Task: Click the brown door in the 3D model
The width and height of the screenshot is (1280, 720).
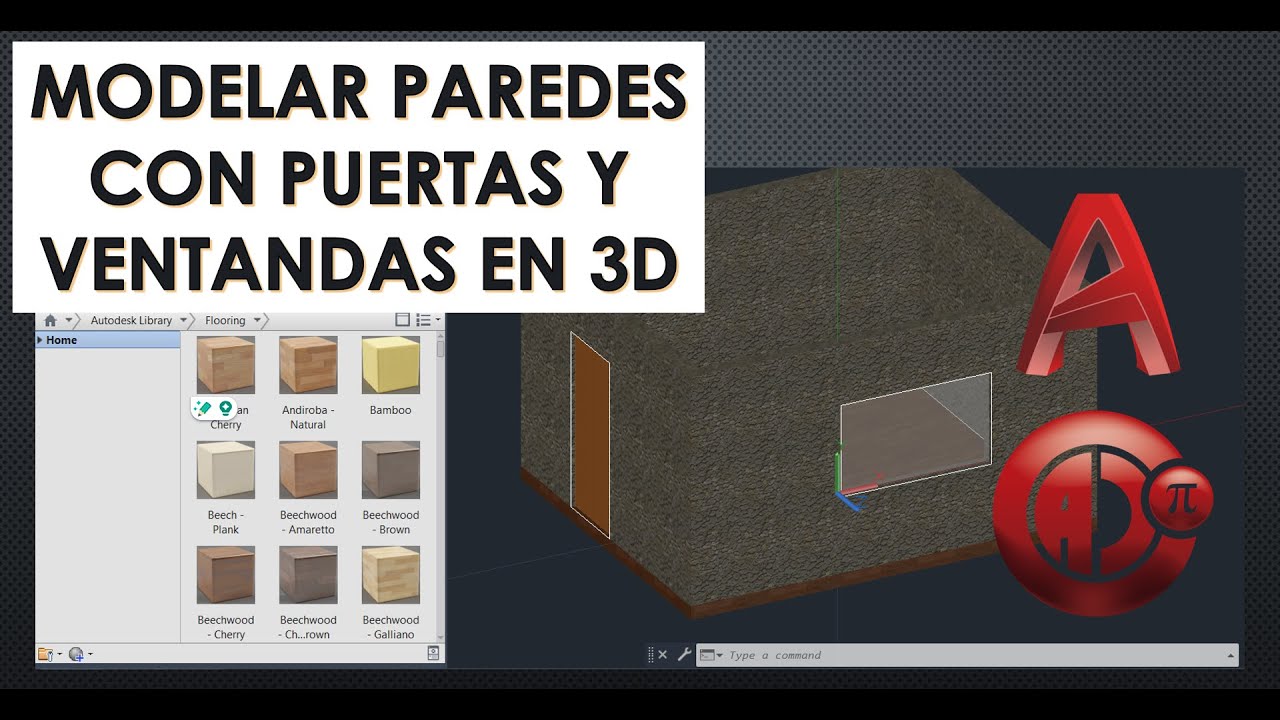Action: [590, 435]
